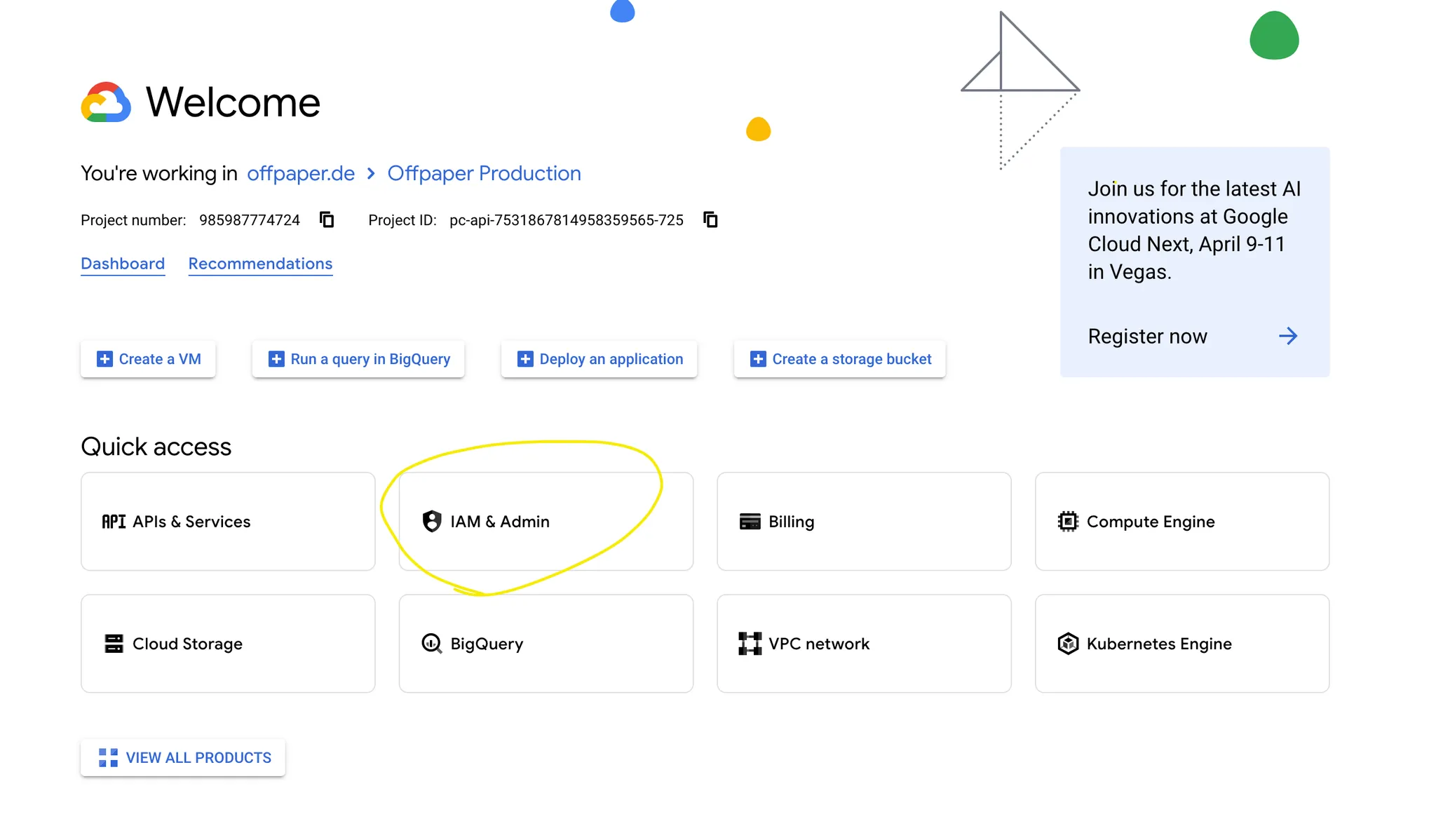Copy the project number with copy icon
The width and height of the screenshot is (1436, 840).
tap(327, 219)
